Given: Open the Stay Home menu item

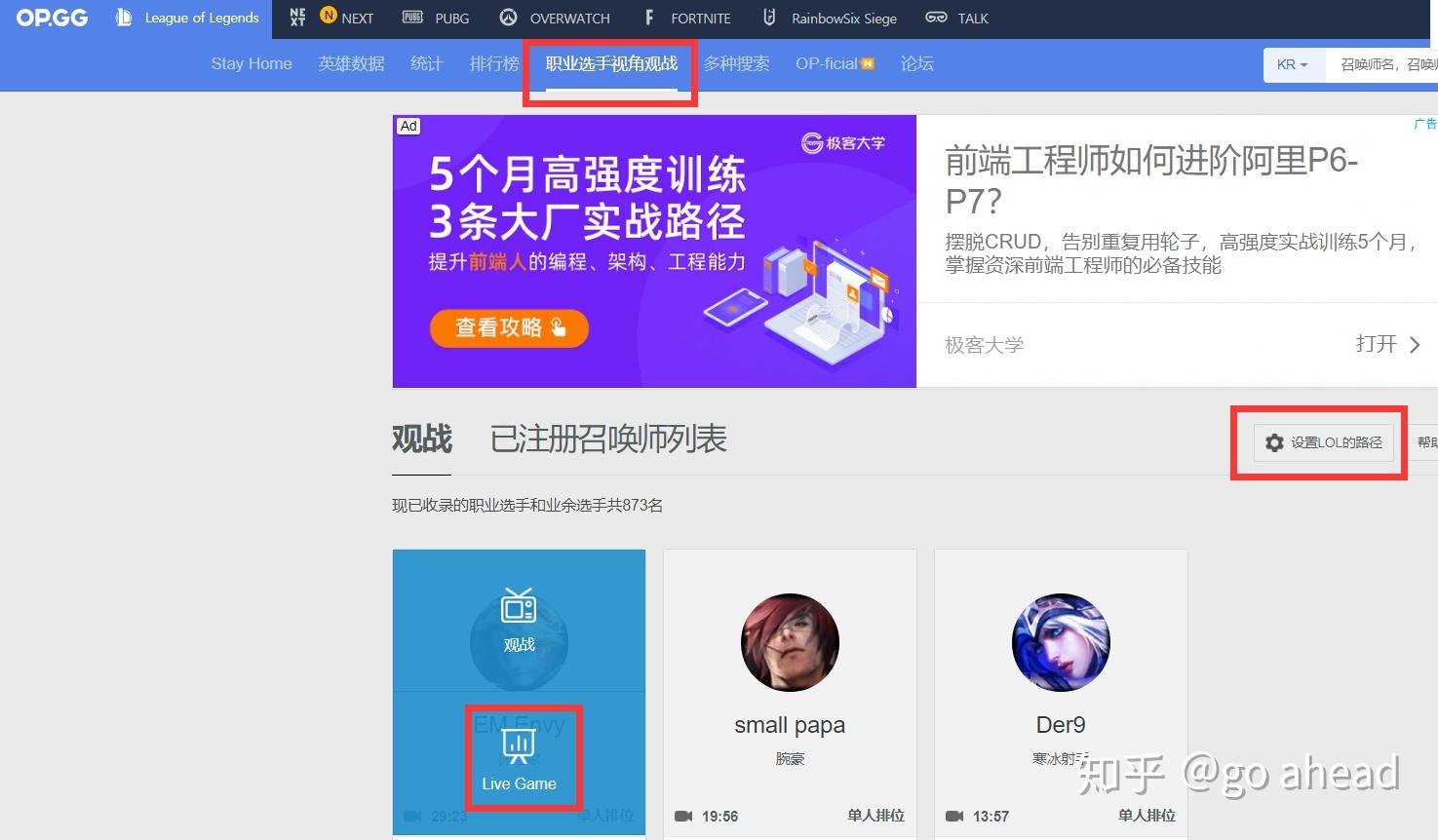Looking at the screenshot, I should tap(252, 63).
